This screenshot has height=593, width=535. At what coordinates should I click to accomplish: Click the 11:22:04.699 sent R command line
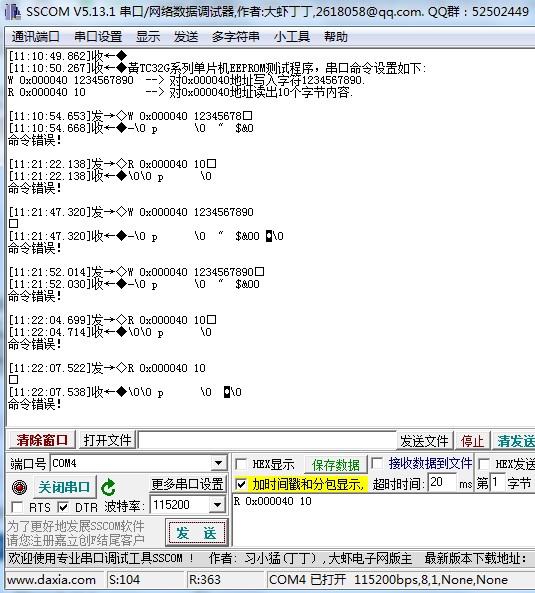112,320
